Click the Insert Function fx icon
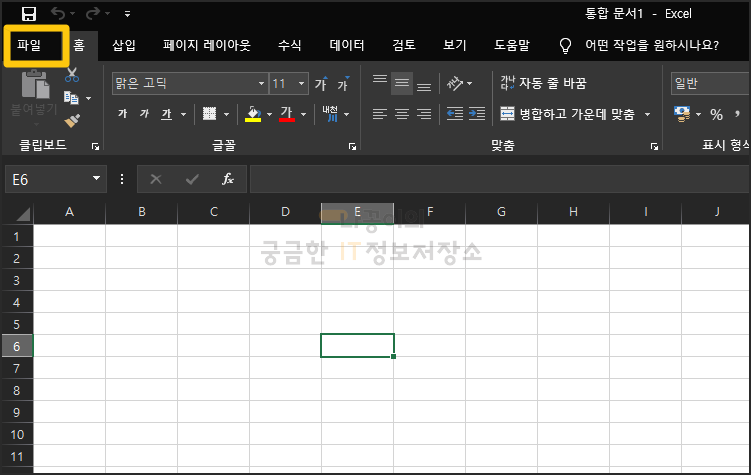The image size is (751, 475). pyautogui.click(x=228, y=179)
